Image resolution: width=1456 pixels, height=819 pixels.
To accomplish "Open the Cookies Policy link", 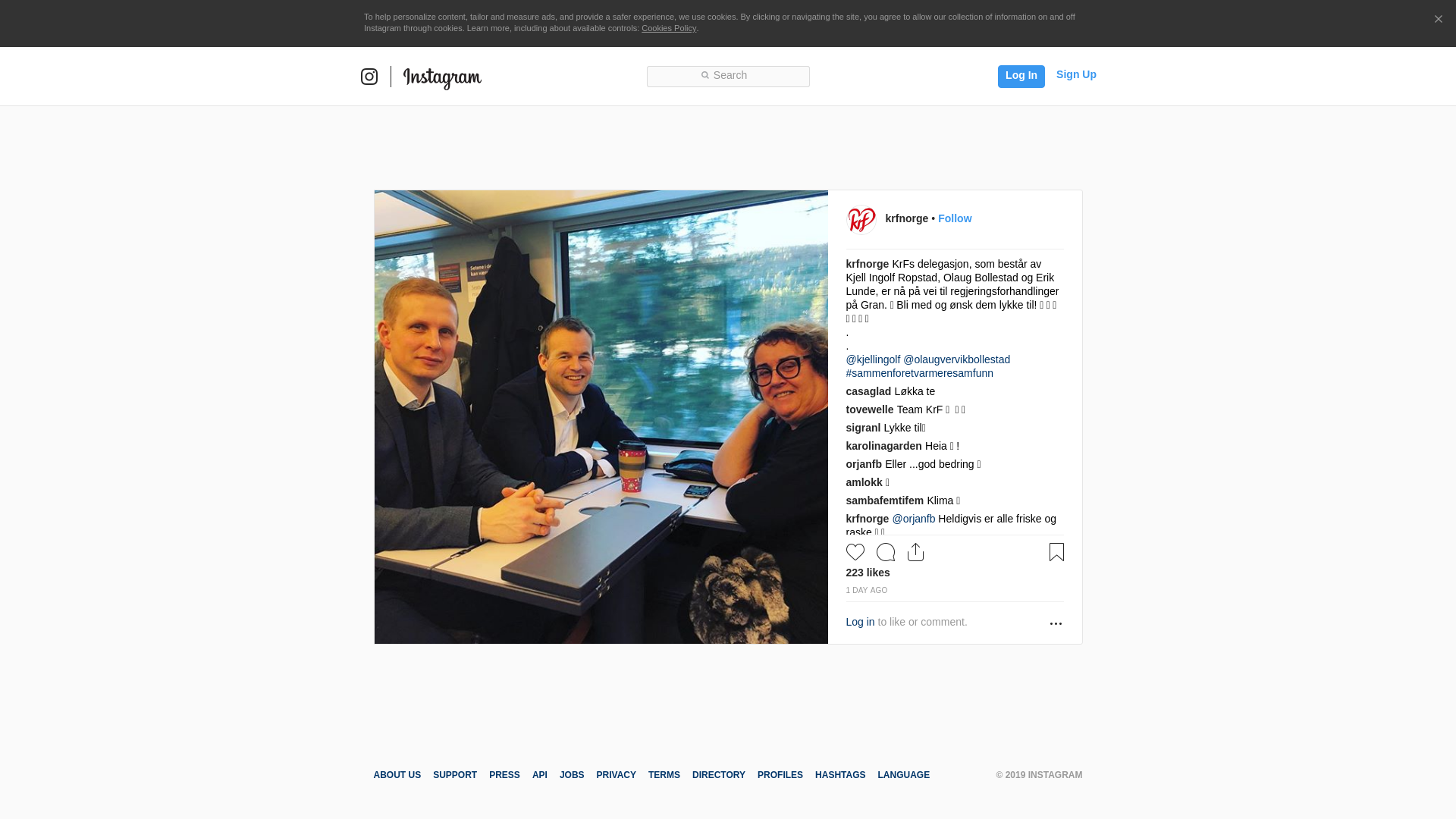I will coord(669,28).
